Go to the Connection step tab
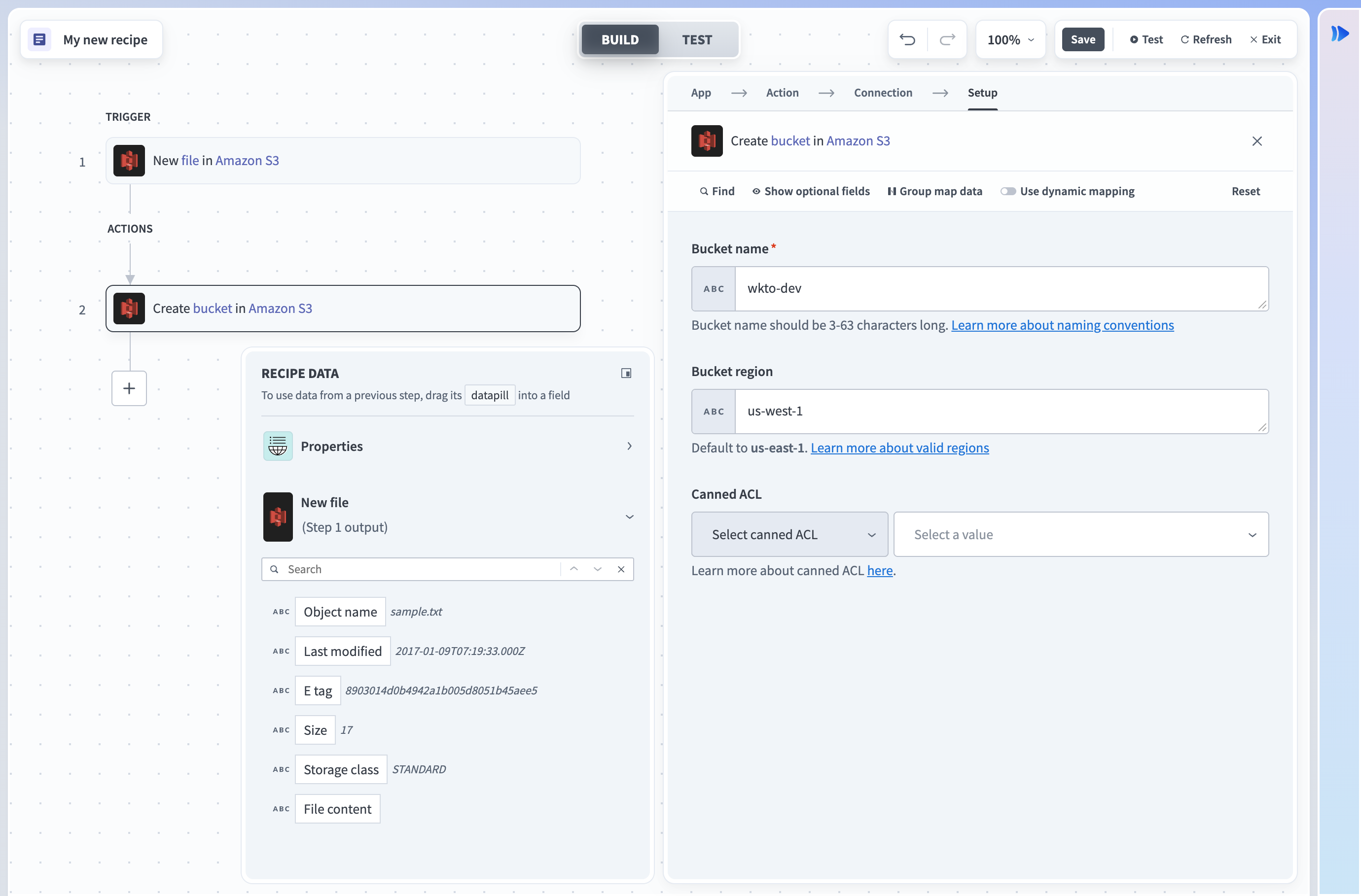The image size is (1361, 896). (x=882, y=93)
